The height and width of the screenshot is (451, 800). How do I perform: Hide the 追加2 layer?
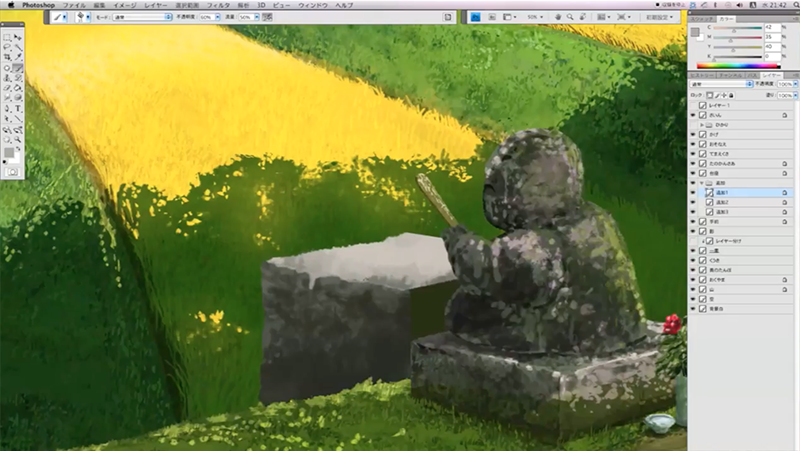tap(693, 202)
